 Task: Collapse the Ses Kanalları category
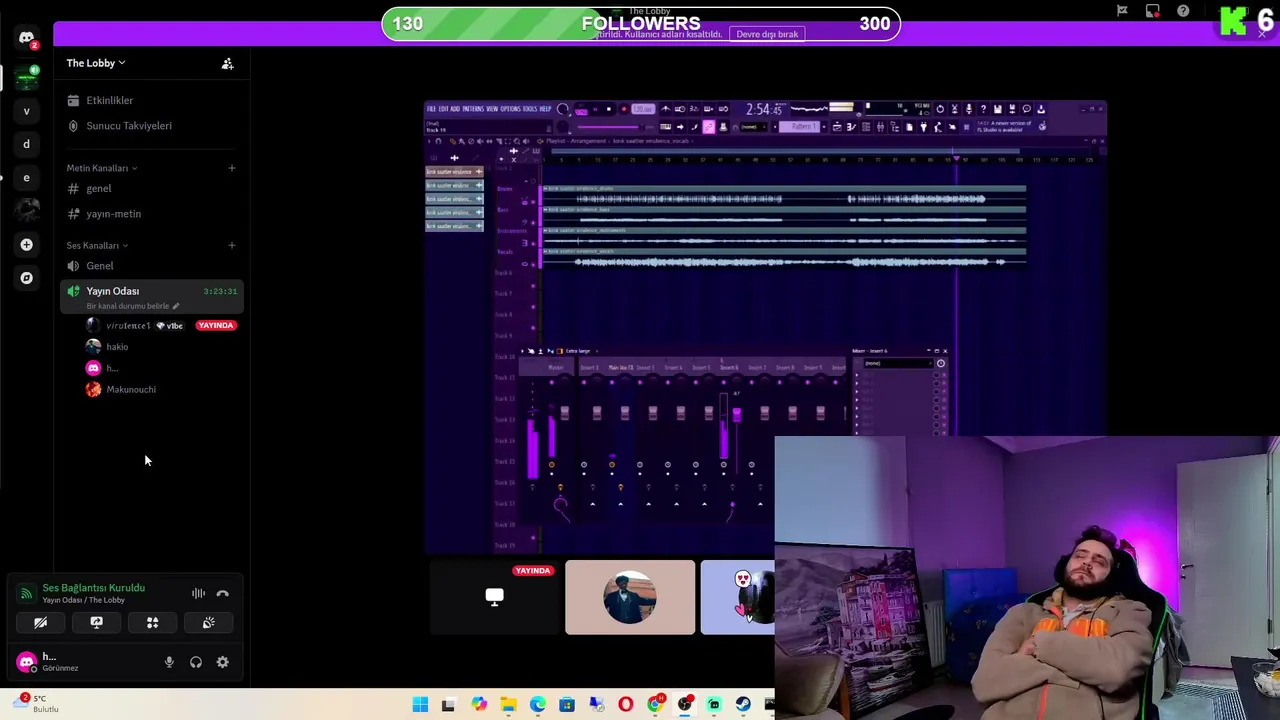97,245
